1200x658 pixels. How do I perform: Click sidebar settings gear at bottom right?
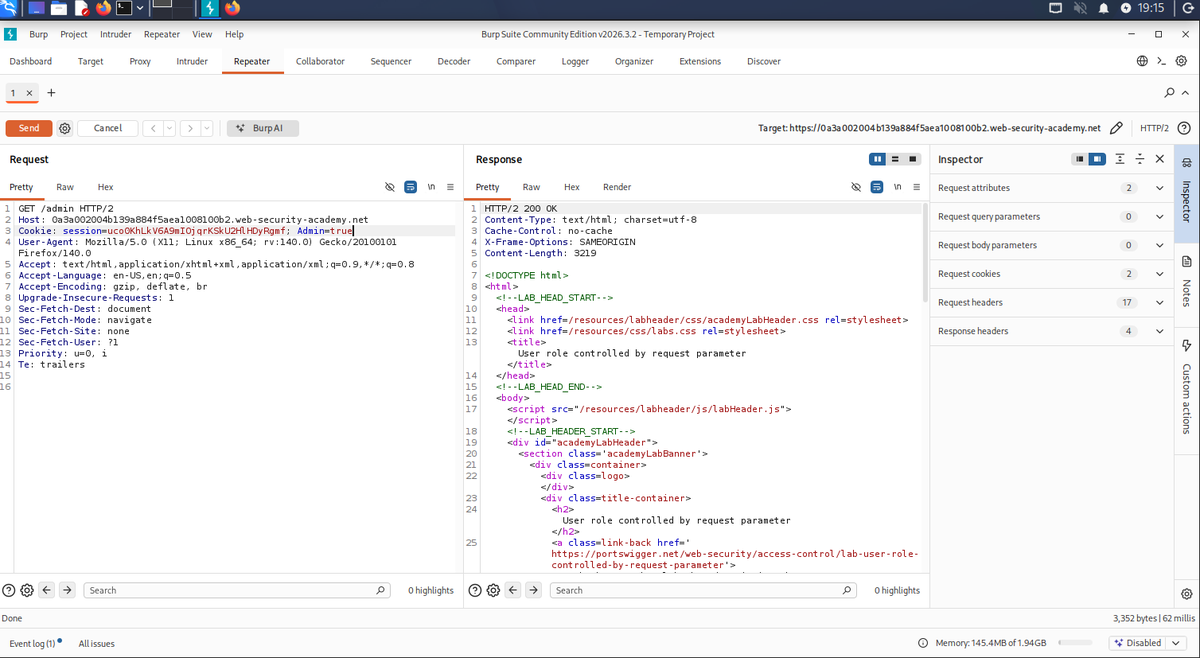tap(1187, 594)
